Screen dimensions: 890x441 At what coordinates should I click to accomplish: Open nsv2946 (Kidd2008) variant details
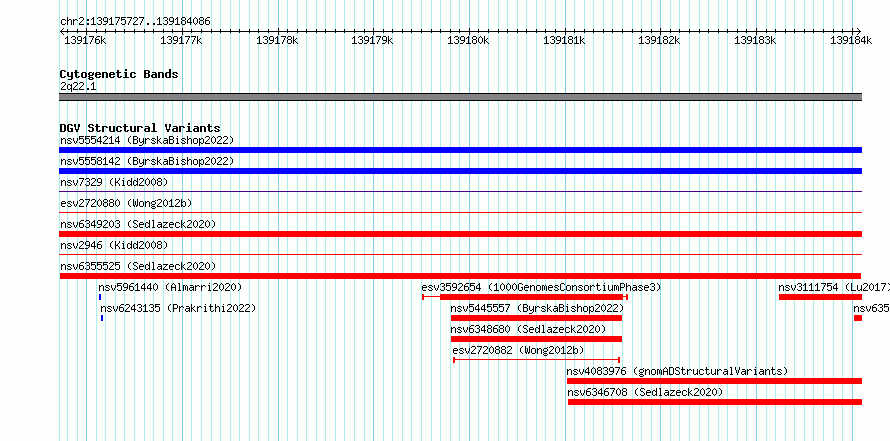pos(114,245)
